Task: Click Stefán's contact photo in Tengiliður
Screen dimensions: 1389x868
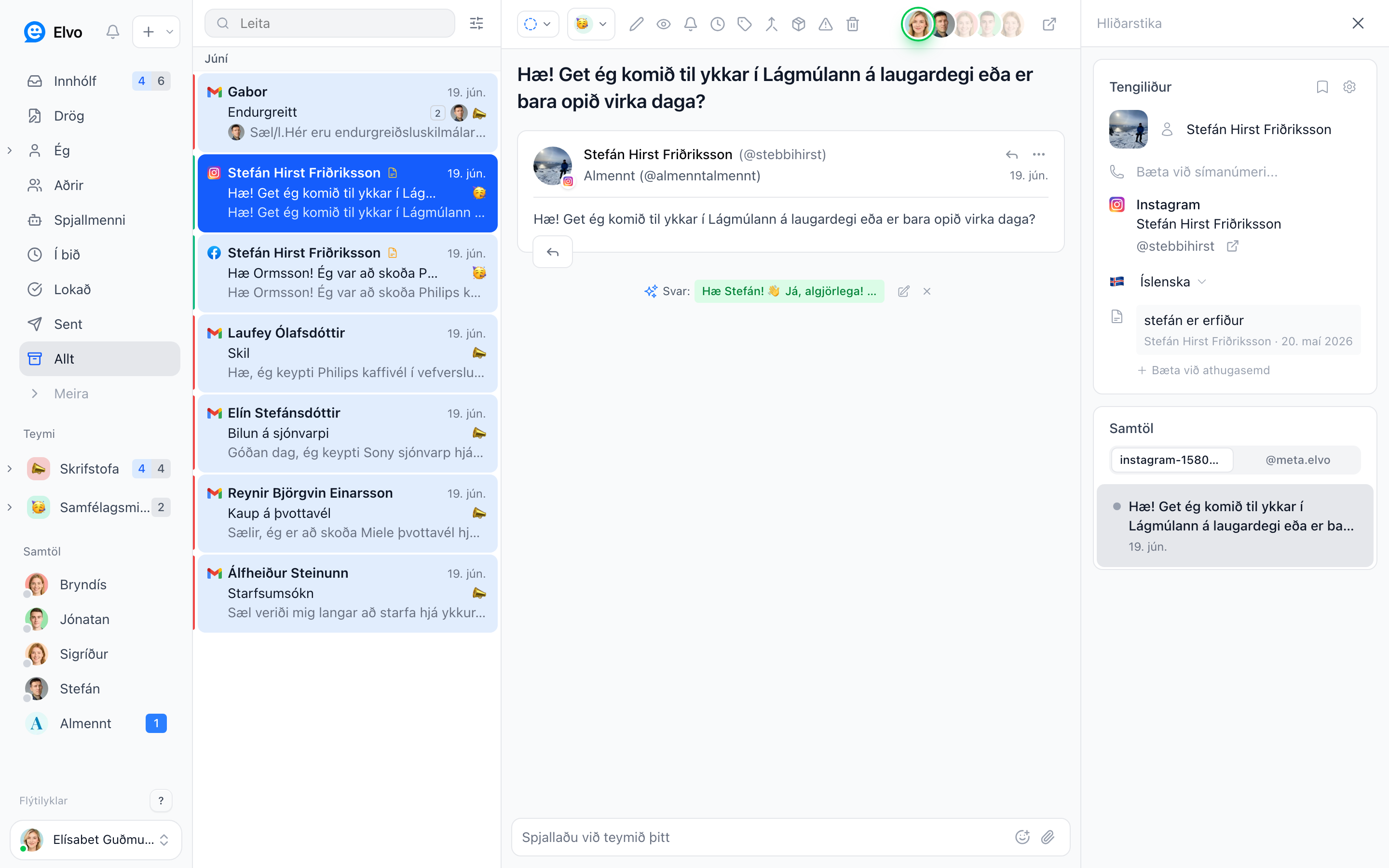Action: click(x=1128, y=129)
